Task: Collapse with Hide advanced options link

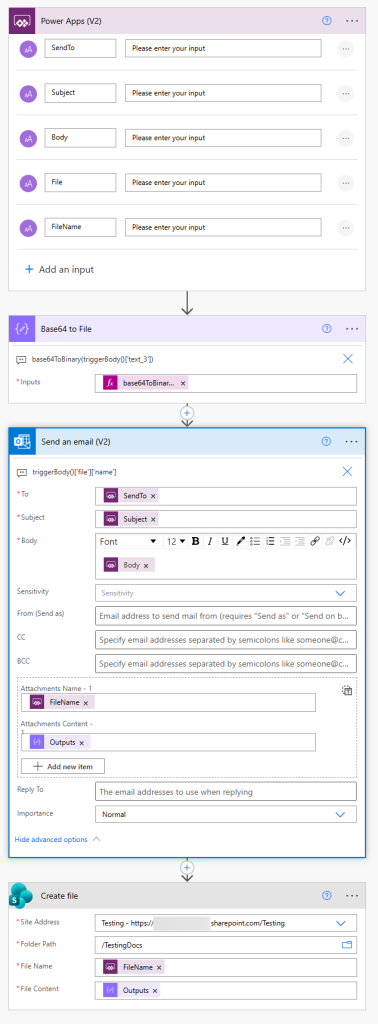Action: tap(57, 839)
